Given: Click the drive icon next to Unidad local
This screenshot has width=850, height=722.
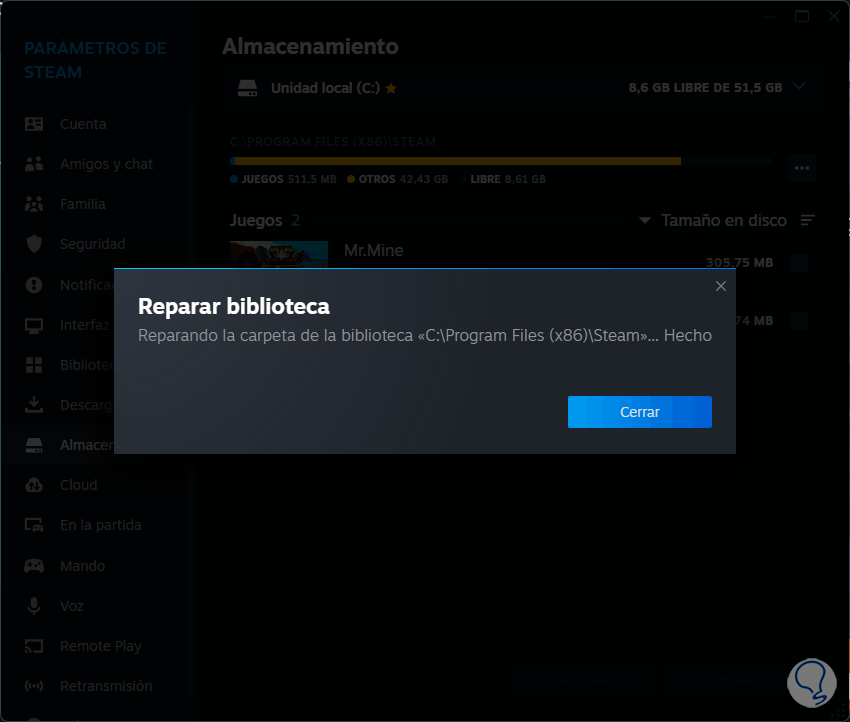Looking at the screenshot, I should pos(248,88).
